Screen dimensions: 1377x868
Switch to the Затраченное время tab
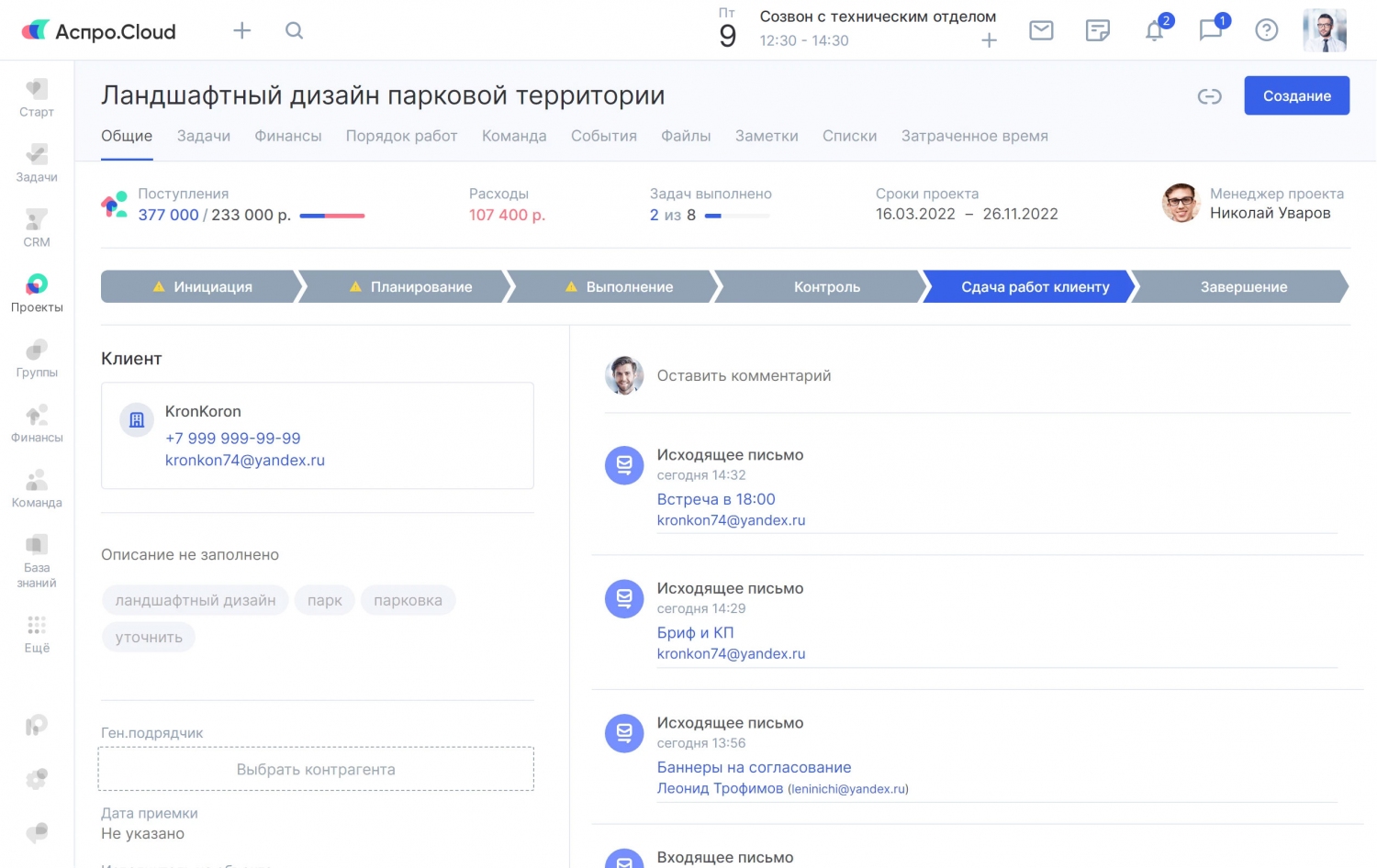click(974, 136)
